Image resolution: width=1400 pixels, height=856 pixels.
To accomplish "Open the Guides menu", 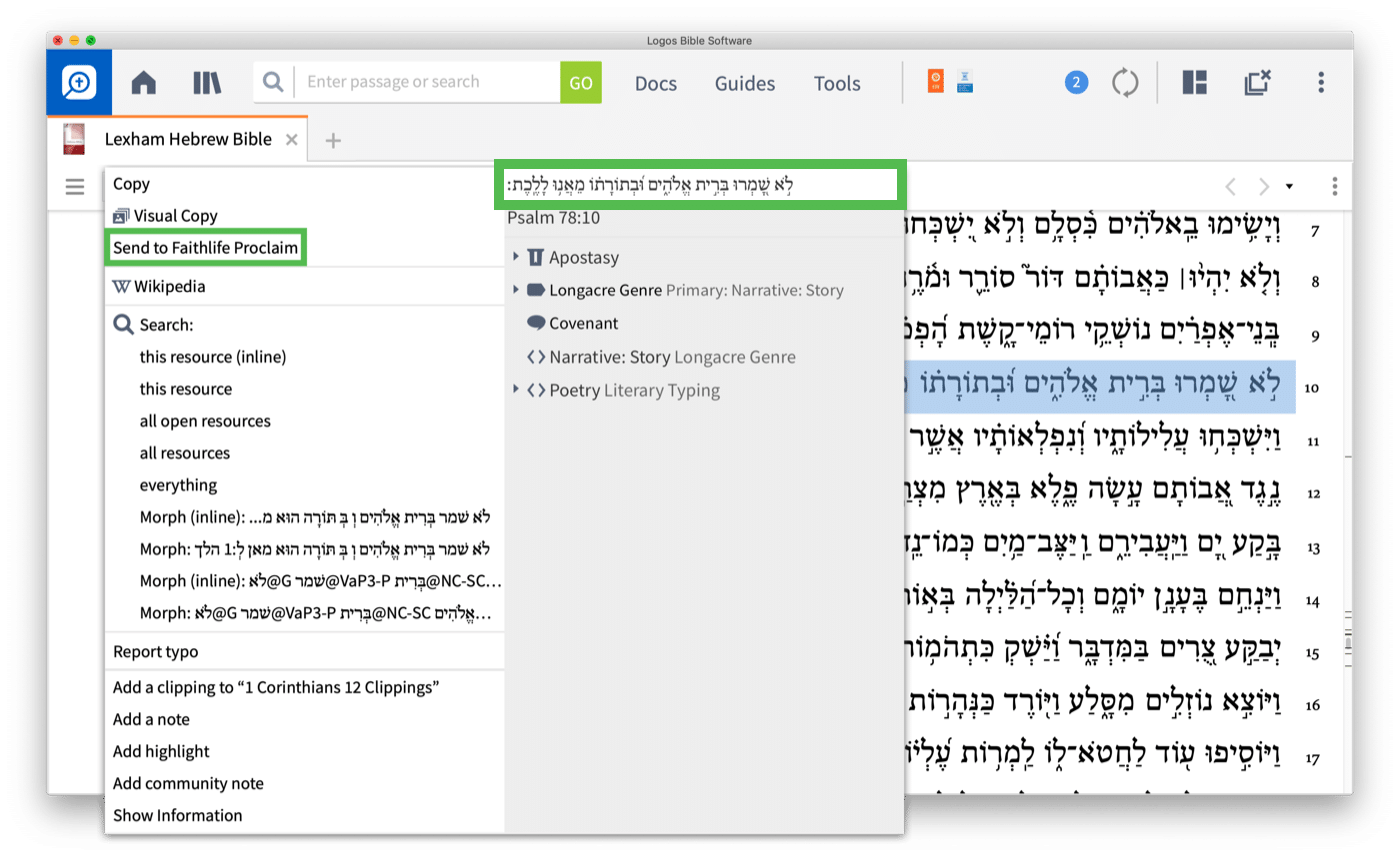I will click(x=745, y=84).
